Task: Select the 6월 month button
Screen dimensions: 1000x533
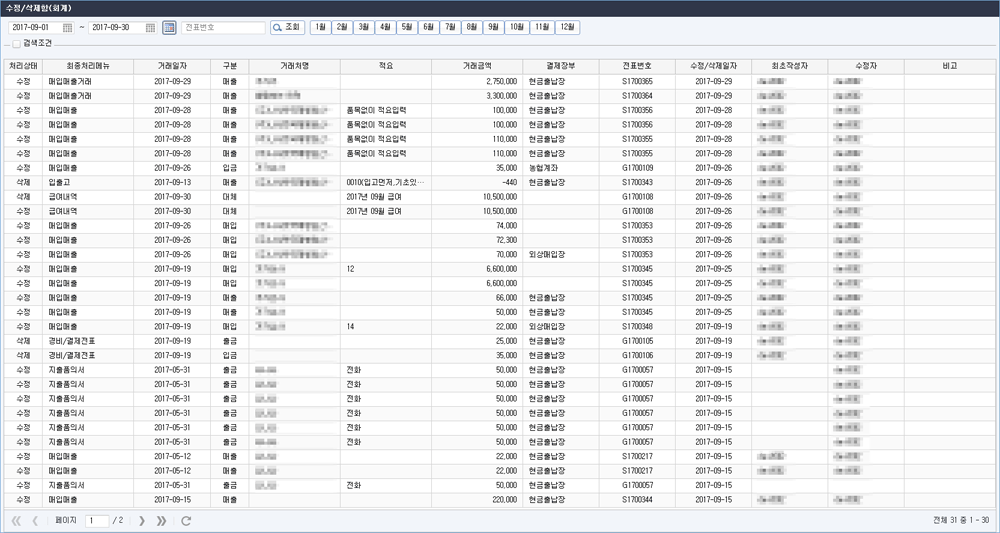Action: coord(429,27)
